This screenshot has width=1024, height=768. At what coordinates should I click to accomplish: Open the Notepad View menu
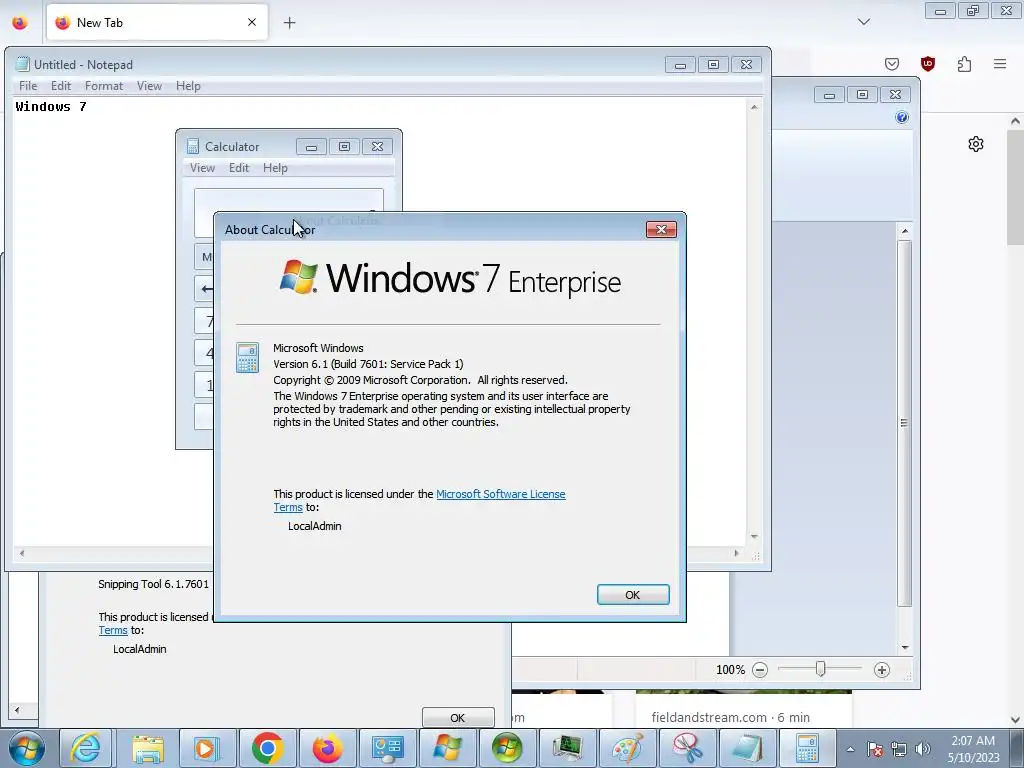(149, 86)
